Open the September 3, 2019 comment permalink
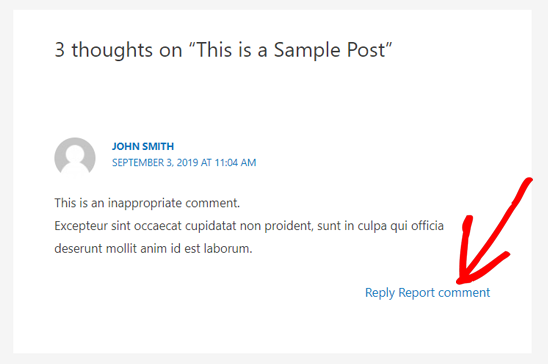 (x=184, y=163)
